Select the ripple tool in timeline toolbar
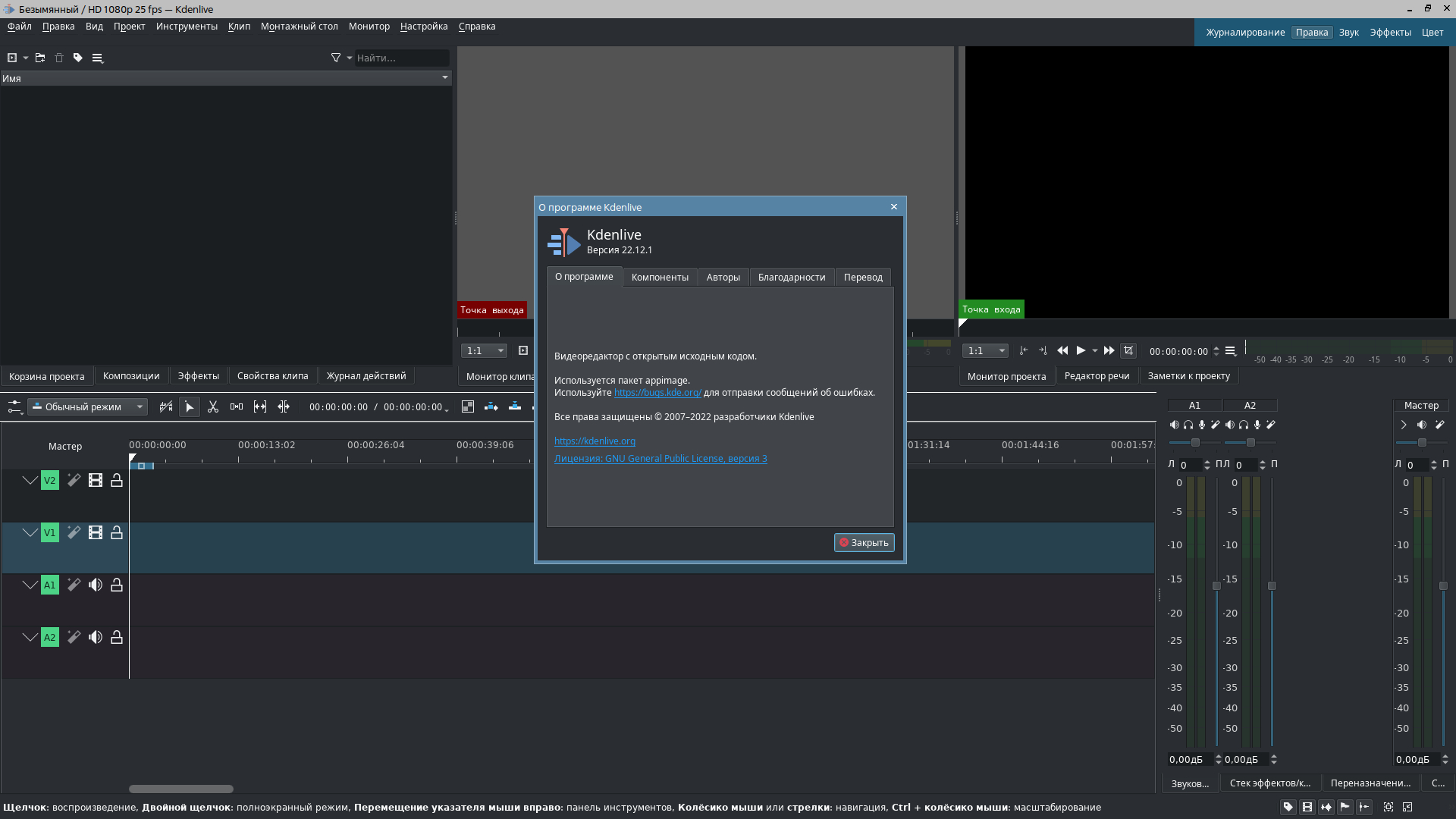Viewport: 1456px width, 819px height. click(284, 407)
